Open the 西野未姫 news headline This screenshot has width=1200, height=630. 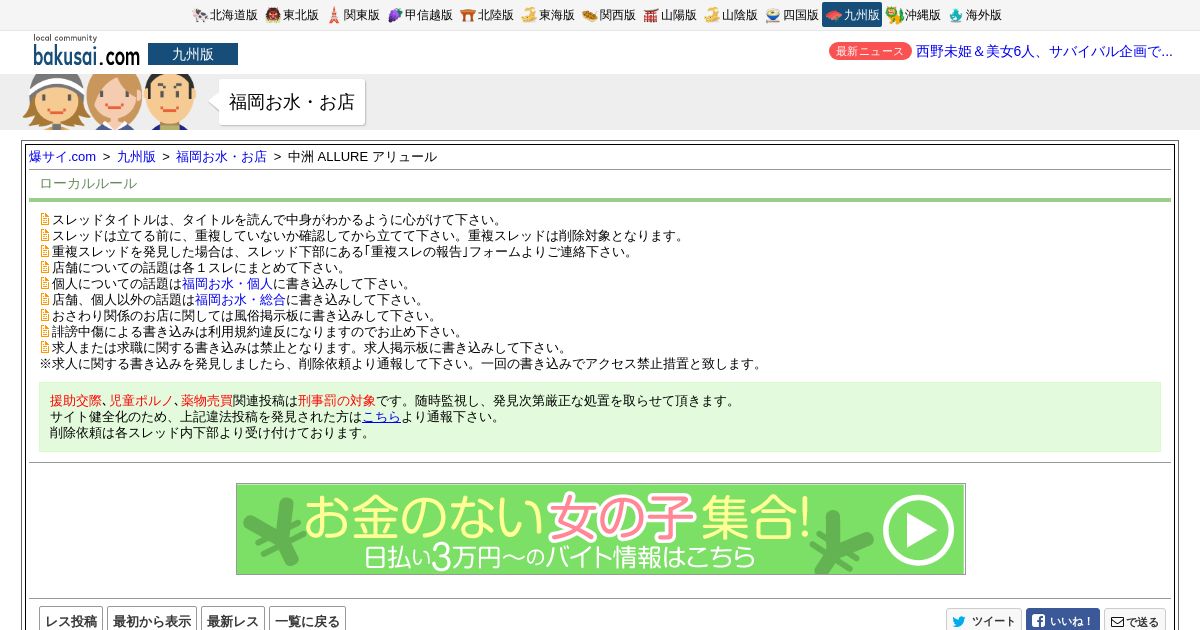(1044, 51)
